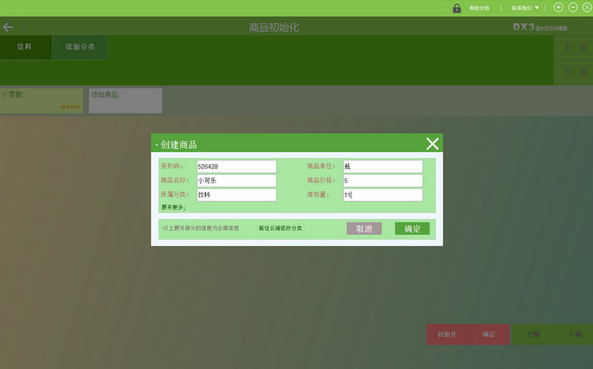Expand more fields via 展开更多

(x=173, y=207)
